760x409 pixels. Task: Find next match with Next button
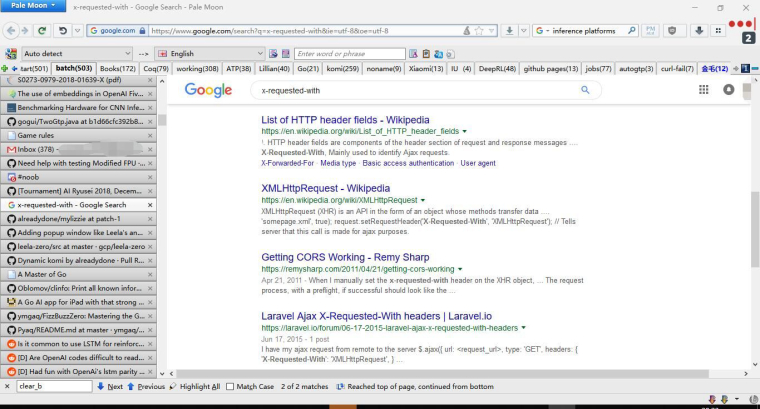(110, 386)
